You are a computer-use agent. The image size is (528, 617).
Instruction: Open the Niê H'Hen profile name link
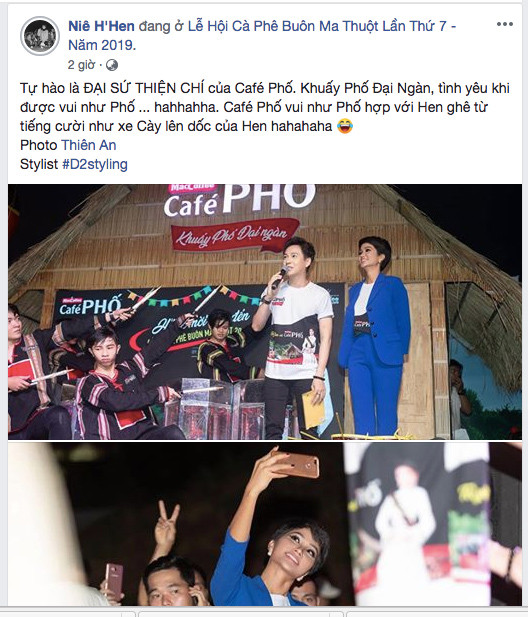(102, 26)
